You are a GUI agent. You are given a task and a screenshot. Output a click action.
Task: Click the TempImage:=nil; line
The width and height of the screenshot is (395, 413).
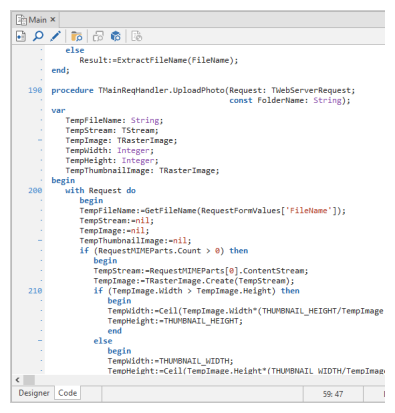[x=114, y=231]
